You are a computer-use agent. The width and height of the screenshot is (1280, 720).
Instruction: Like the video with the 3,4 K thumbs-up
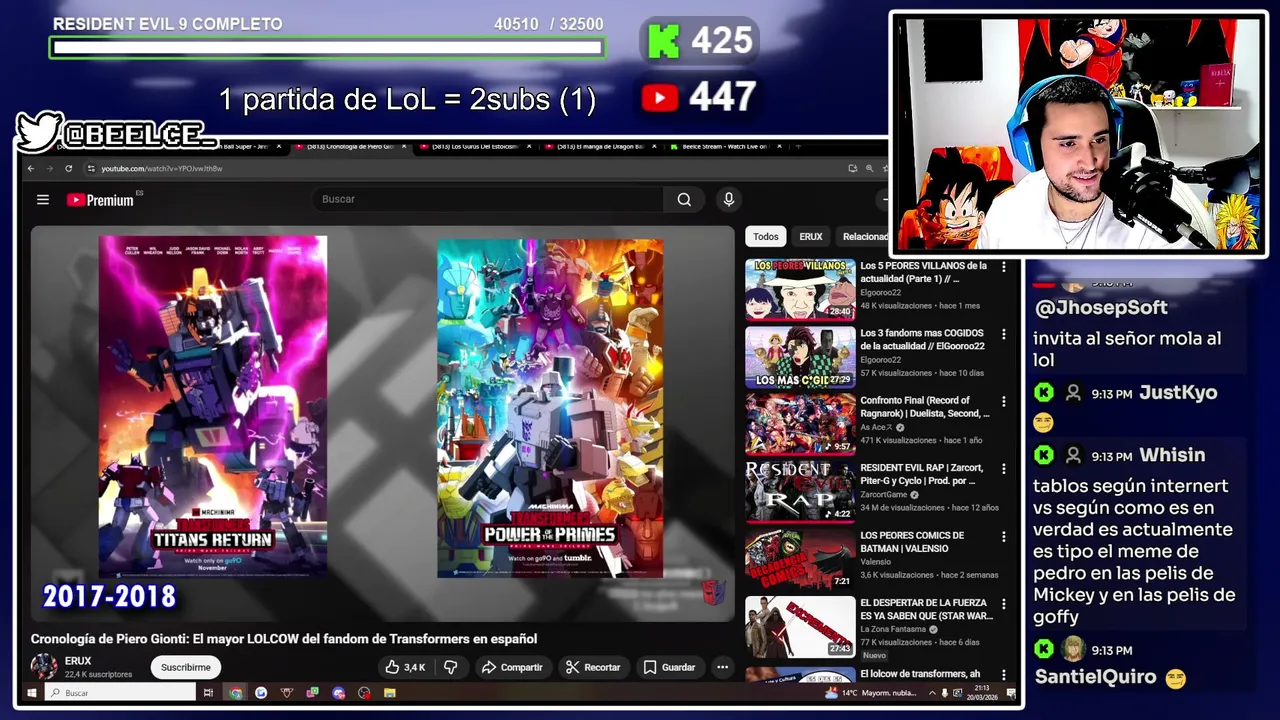(405, 667)
